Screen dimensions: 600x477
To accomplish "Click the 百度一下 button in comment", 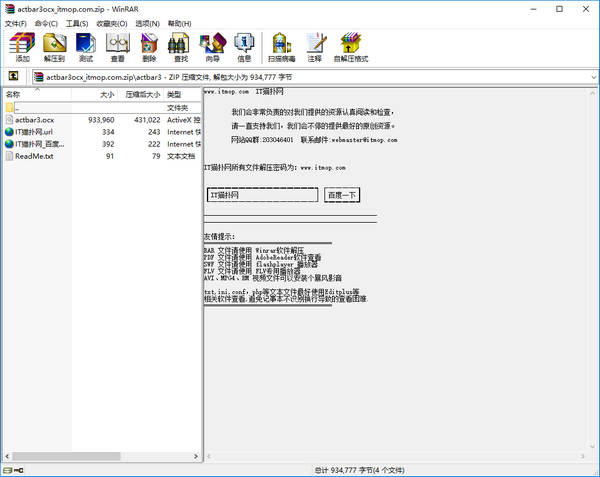I will 342,195.
